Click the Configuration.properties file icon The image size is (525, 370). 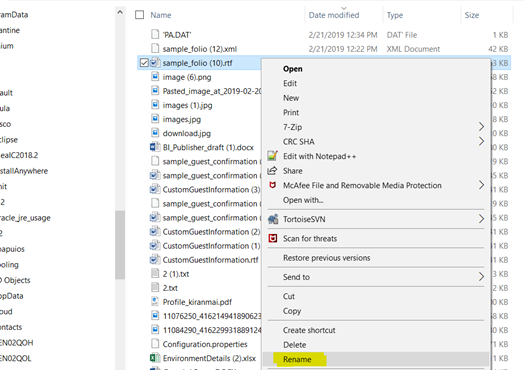point(155,344)
